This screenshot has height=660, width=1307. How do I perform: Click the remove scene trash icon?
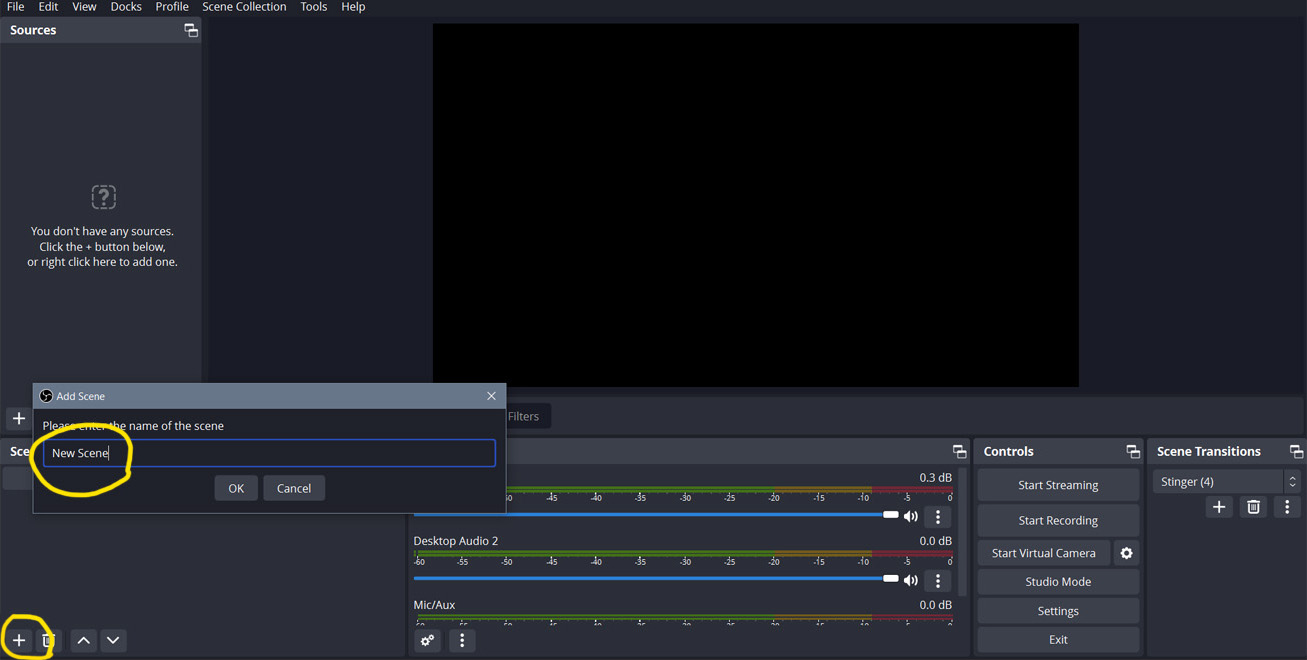coord(47,640)
